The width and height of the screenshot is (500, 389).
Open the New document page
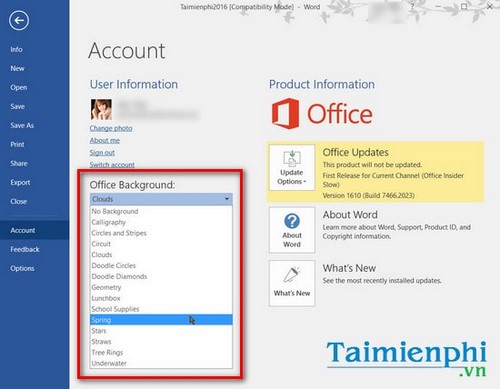[17, 68]
